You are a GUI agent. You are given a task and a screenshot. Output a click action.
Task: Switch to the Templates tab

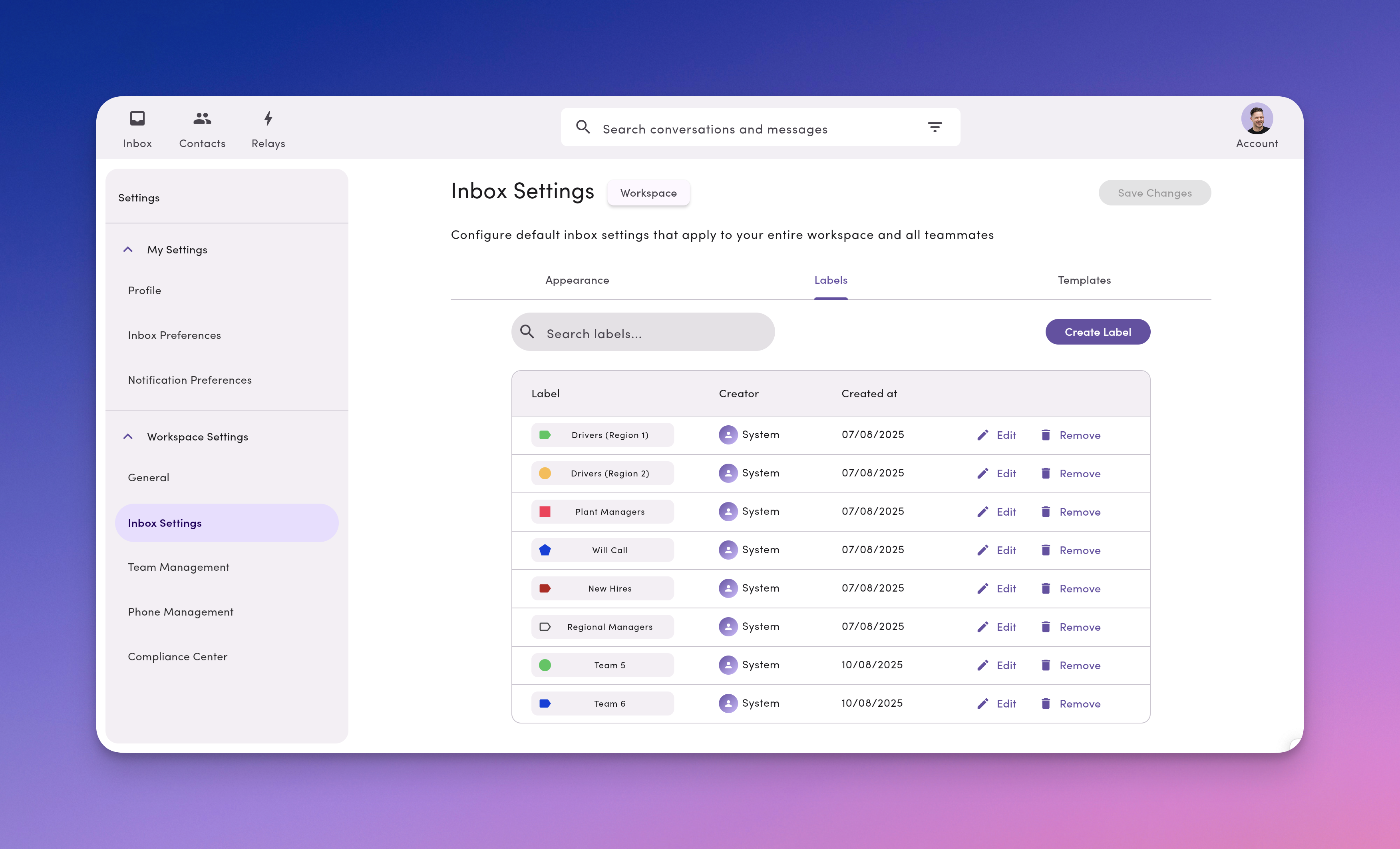pos(1084,280)
